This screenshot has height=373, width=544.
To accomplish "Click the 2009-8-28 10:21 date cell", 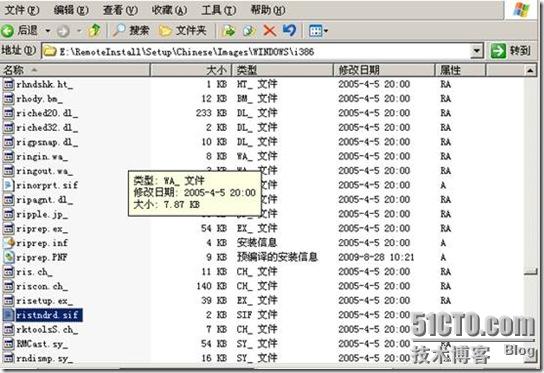I will (376, 257).
